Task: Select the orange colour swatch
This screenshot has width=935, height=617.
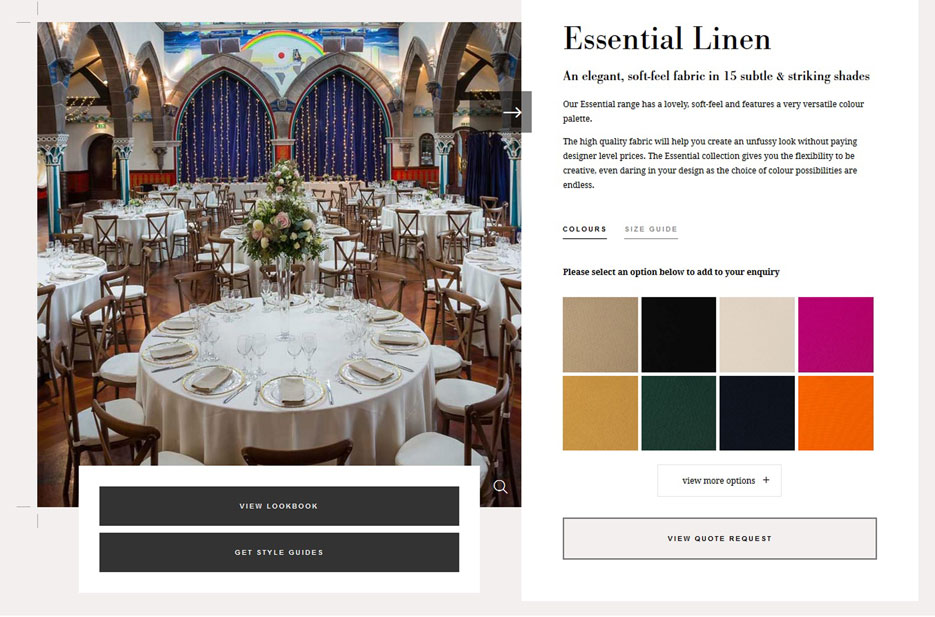Action: pos(836,413)
